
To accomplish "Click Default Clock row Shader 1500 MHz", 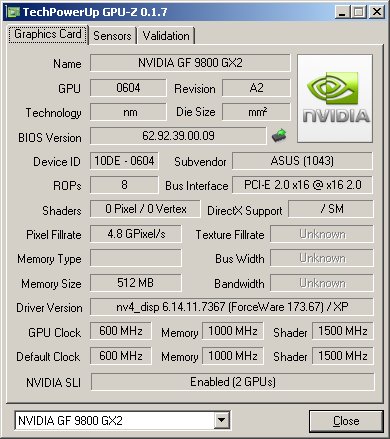I will click(x=343, y=356).
